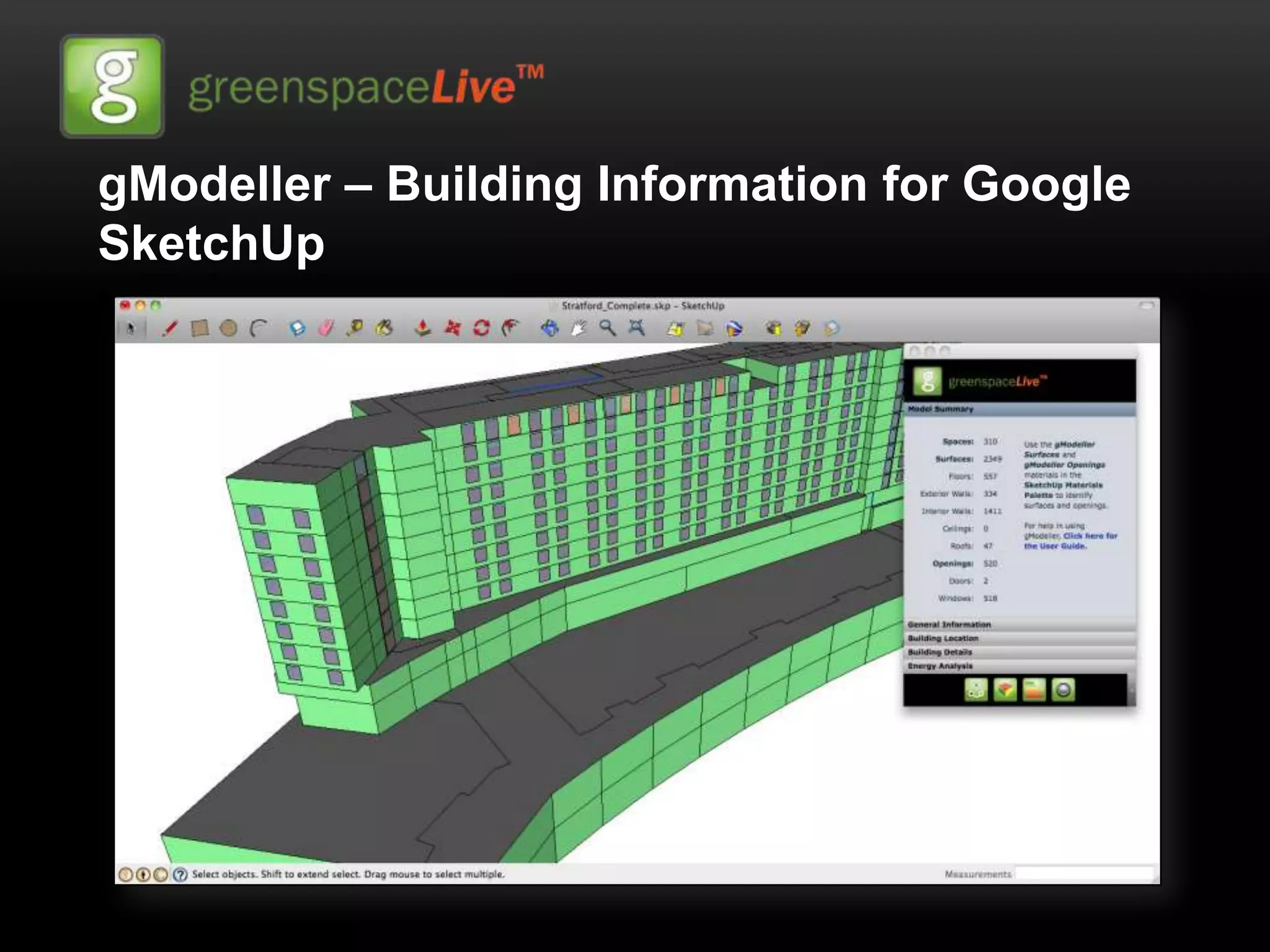Screen dimensions: 1270x952
Task: Click in the Measurements input box
Action: coord(1084,873)
